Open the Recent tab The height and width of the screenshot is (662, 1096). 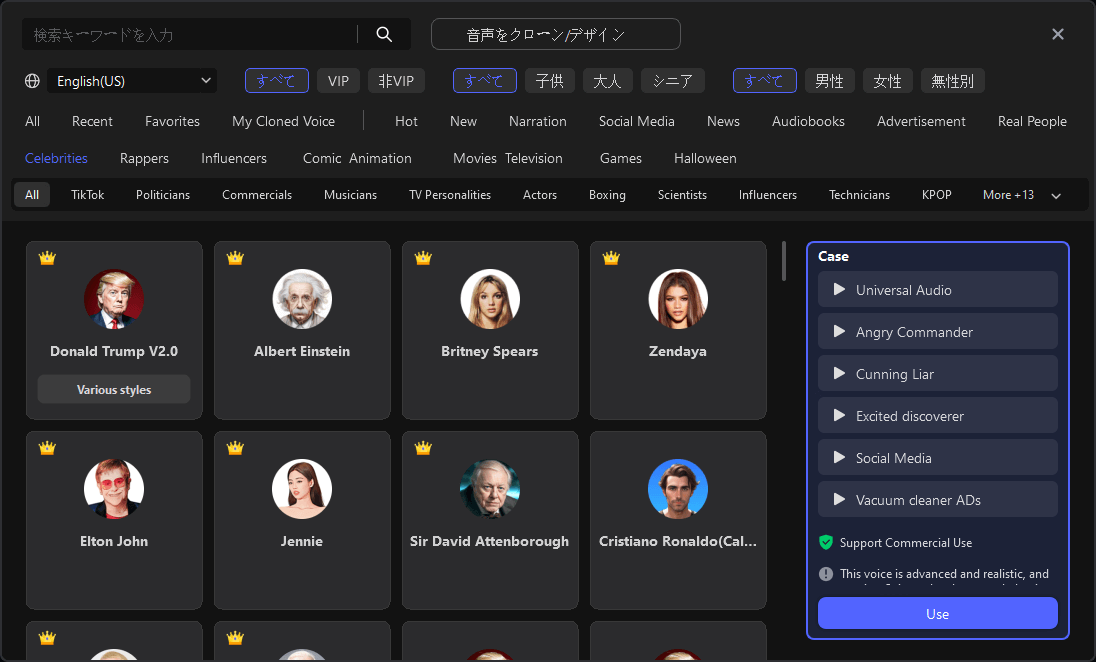[x=92, y=122]
